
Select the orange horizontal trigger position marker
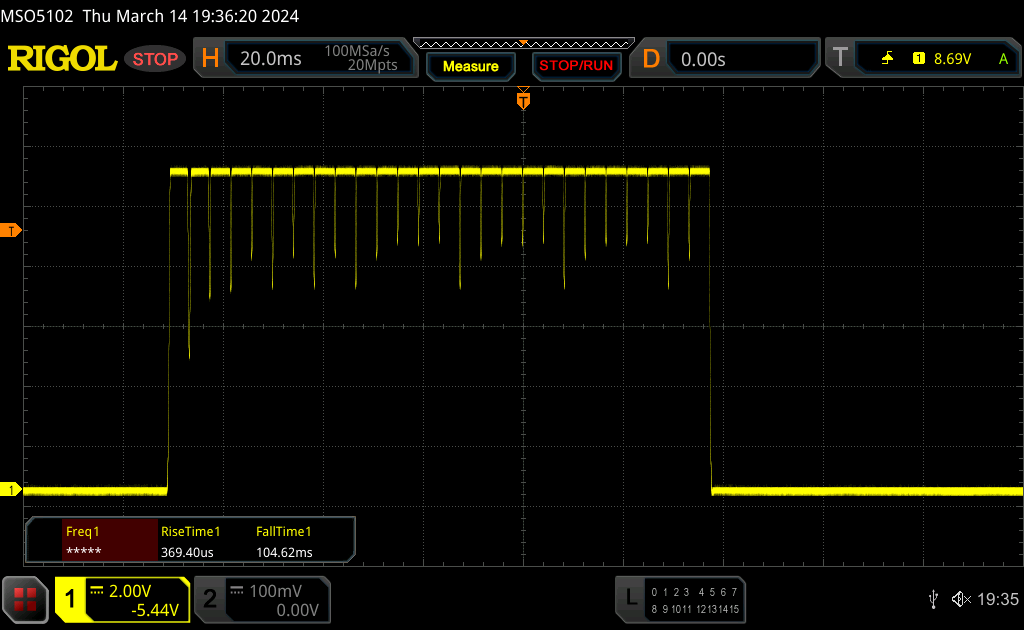tap(522, 100)
